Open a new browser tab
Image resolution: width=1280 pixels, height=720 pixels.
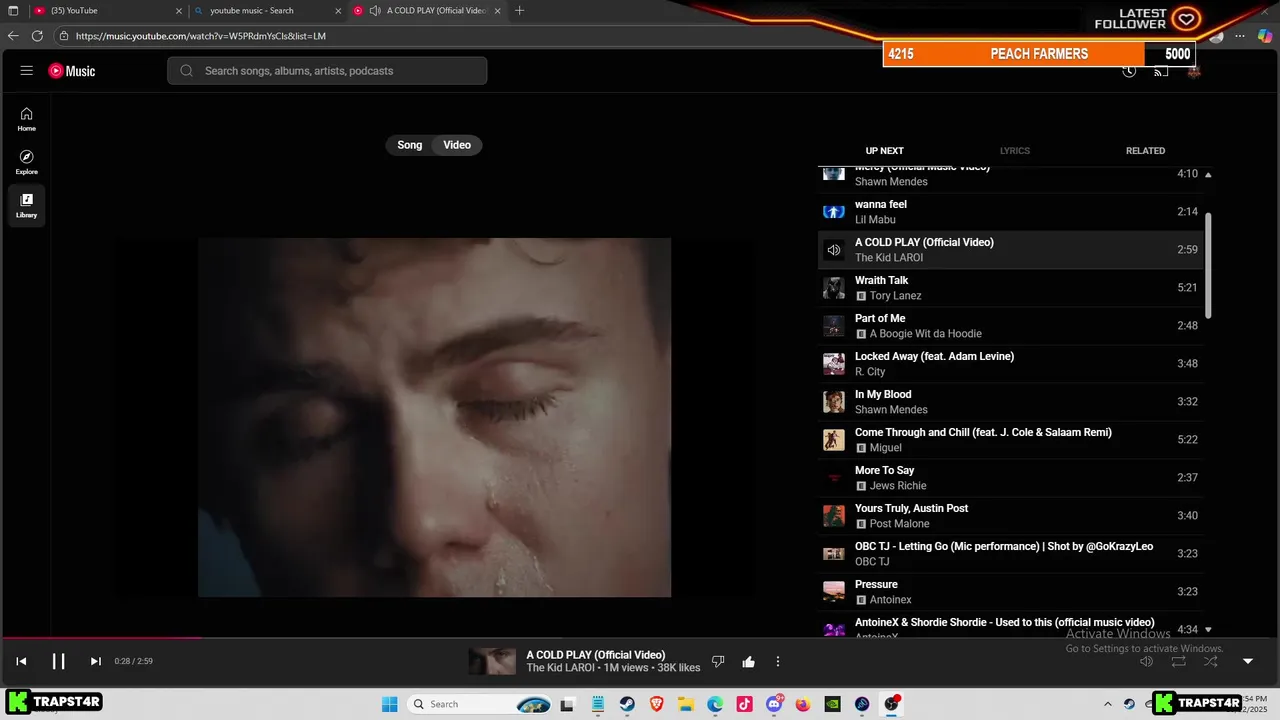tap(519, 11)
